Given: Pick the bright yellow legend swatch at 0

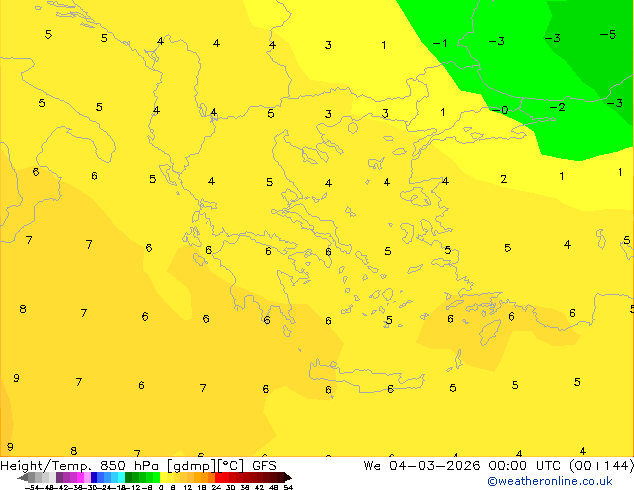Looking at the screenshot, I should [163, 478].
